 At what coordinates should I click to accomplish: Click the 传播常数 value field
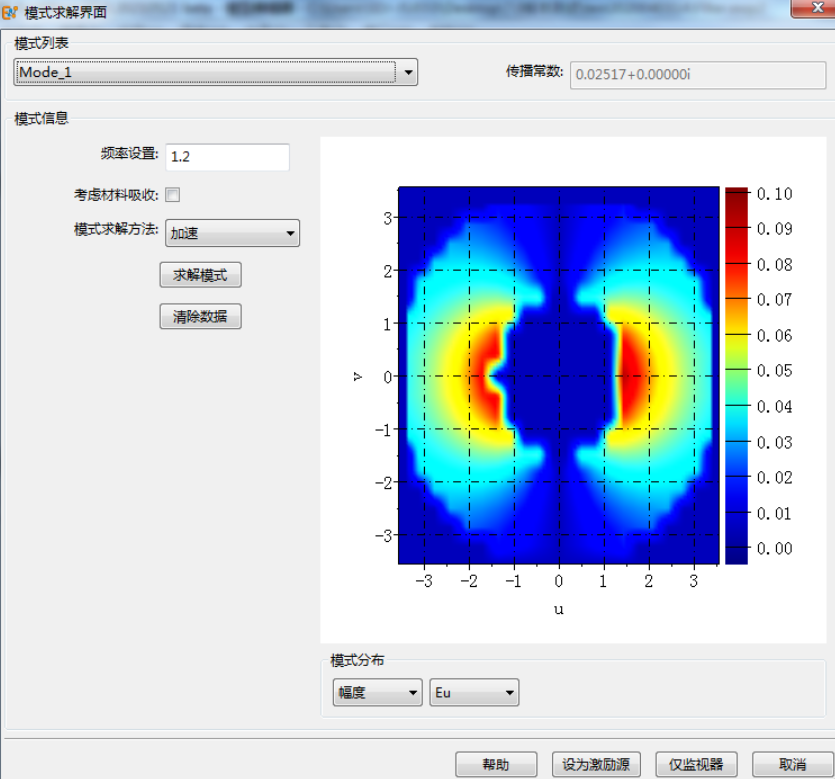[x=698, y=75]
